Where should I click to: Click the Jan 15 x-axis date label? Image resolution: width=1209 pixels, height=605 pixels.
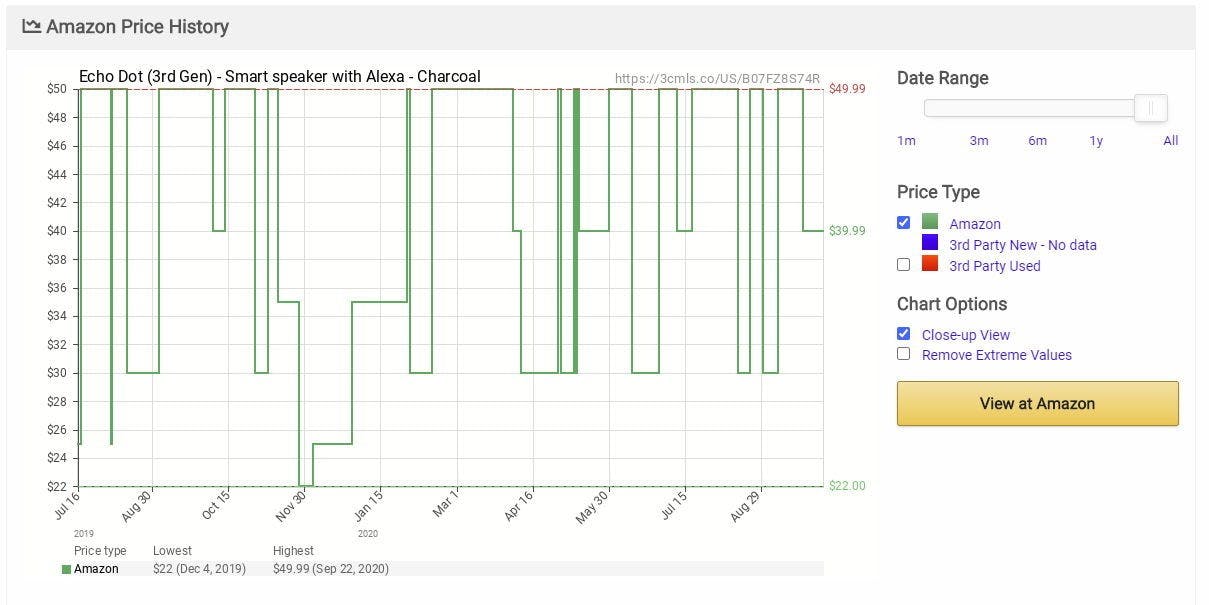coord(368,507)
